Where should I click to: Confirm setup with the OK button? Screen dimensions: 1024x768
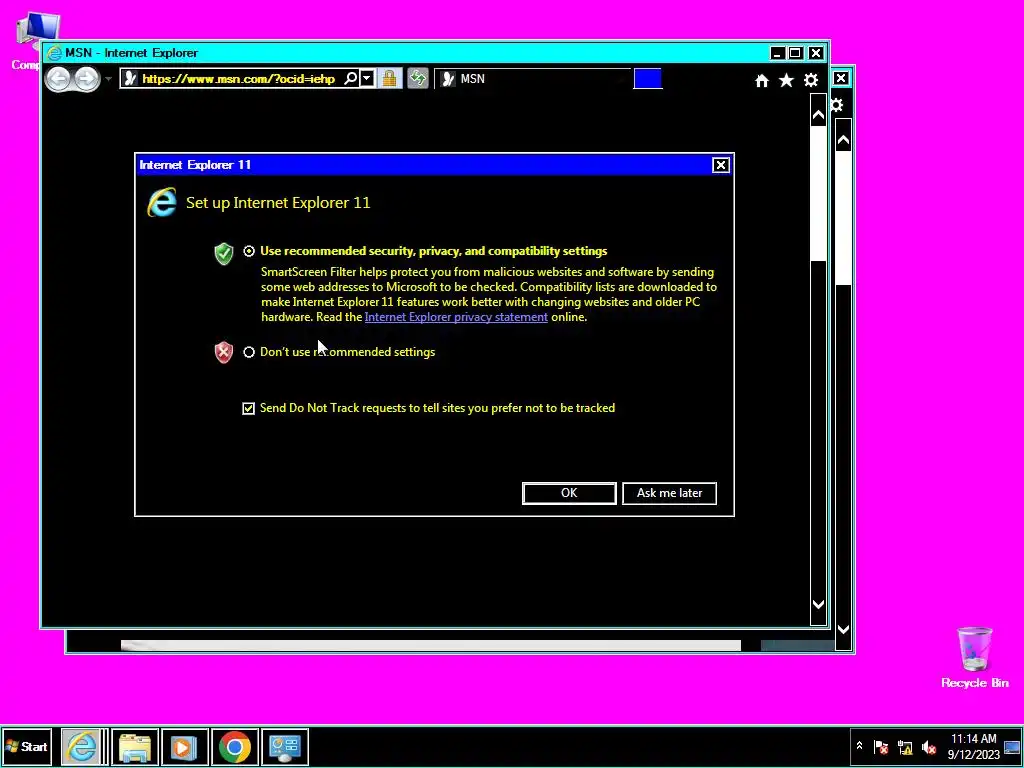coord(569,493)
